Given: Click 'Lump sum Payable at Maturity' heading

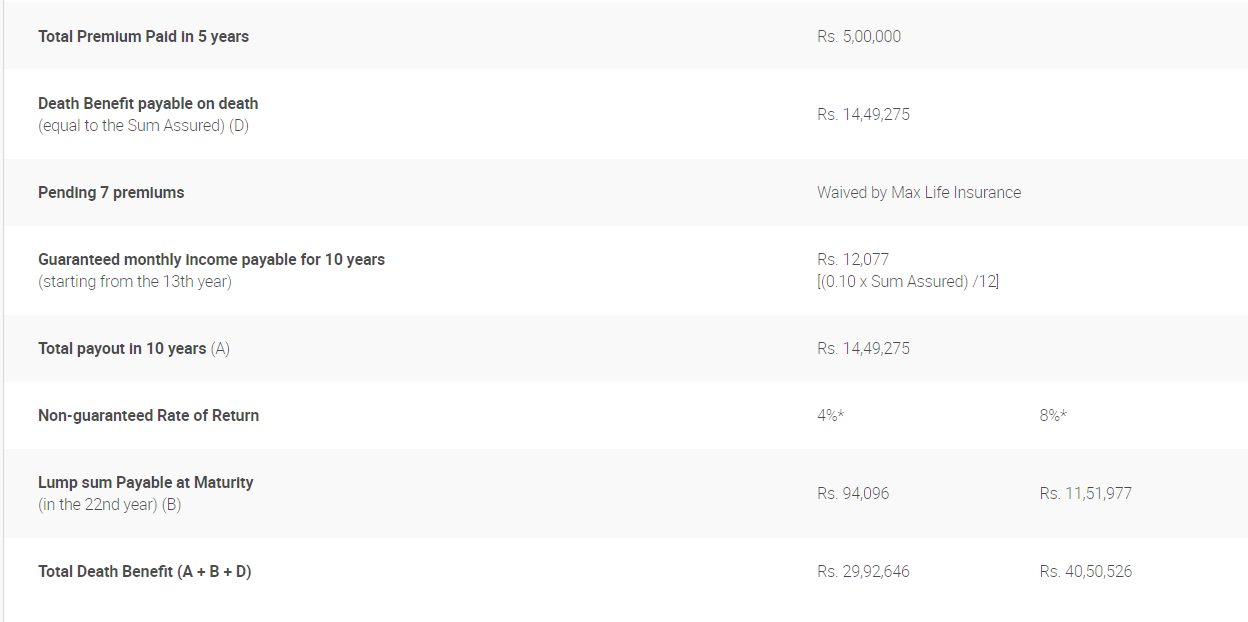Looking at the screenshot, I should [146, 482].
